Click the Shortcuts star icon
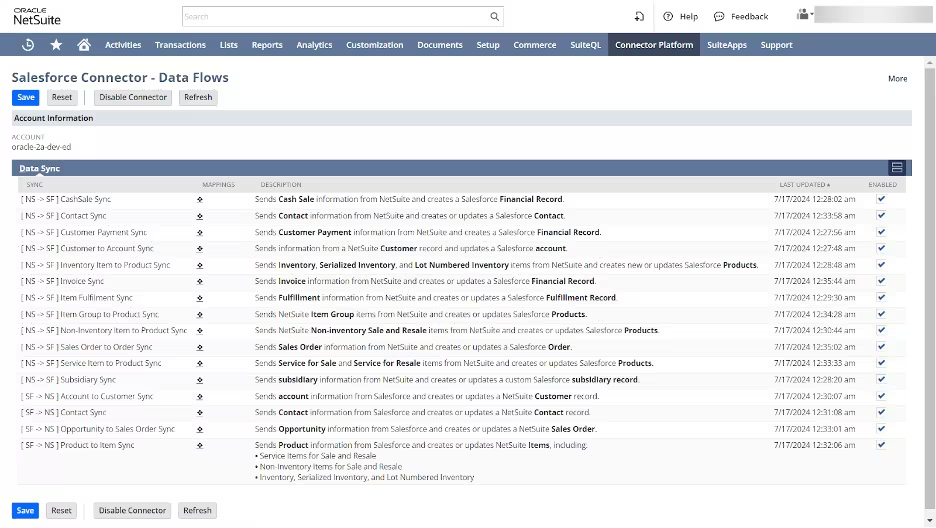 (x=56, y=45)
